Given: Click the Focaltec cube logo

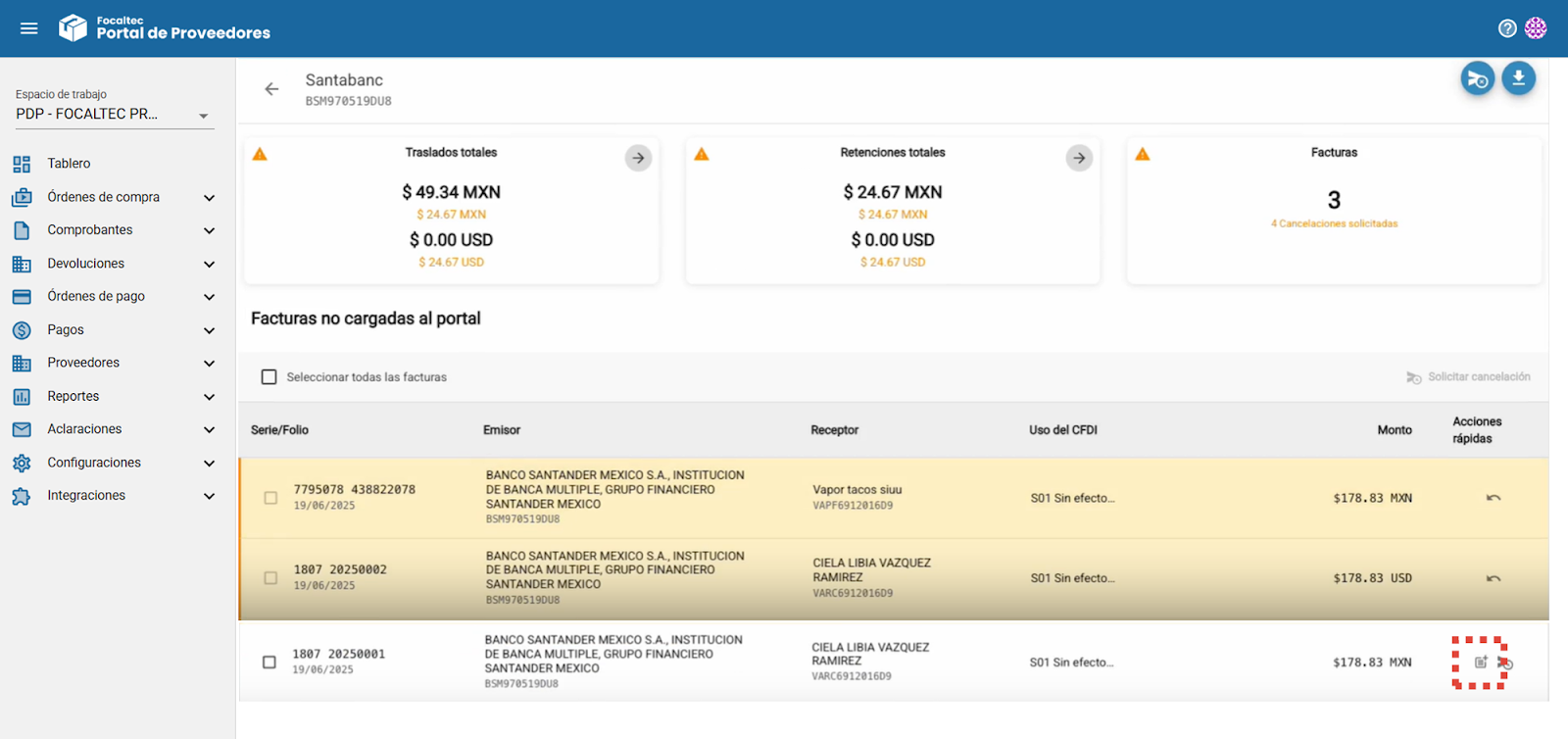Looking at the screenshot, I should point(73,27).
